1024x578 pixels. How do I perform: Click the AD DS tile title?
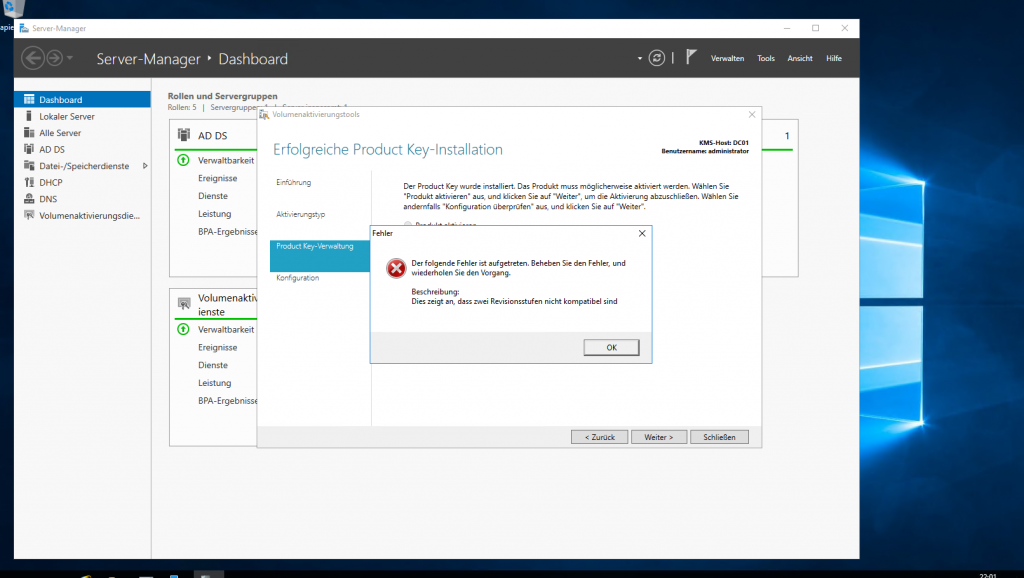212,136
